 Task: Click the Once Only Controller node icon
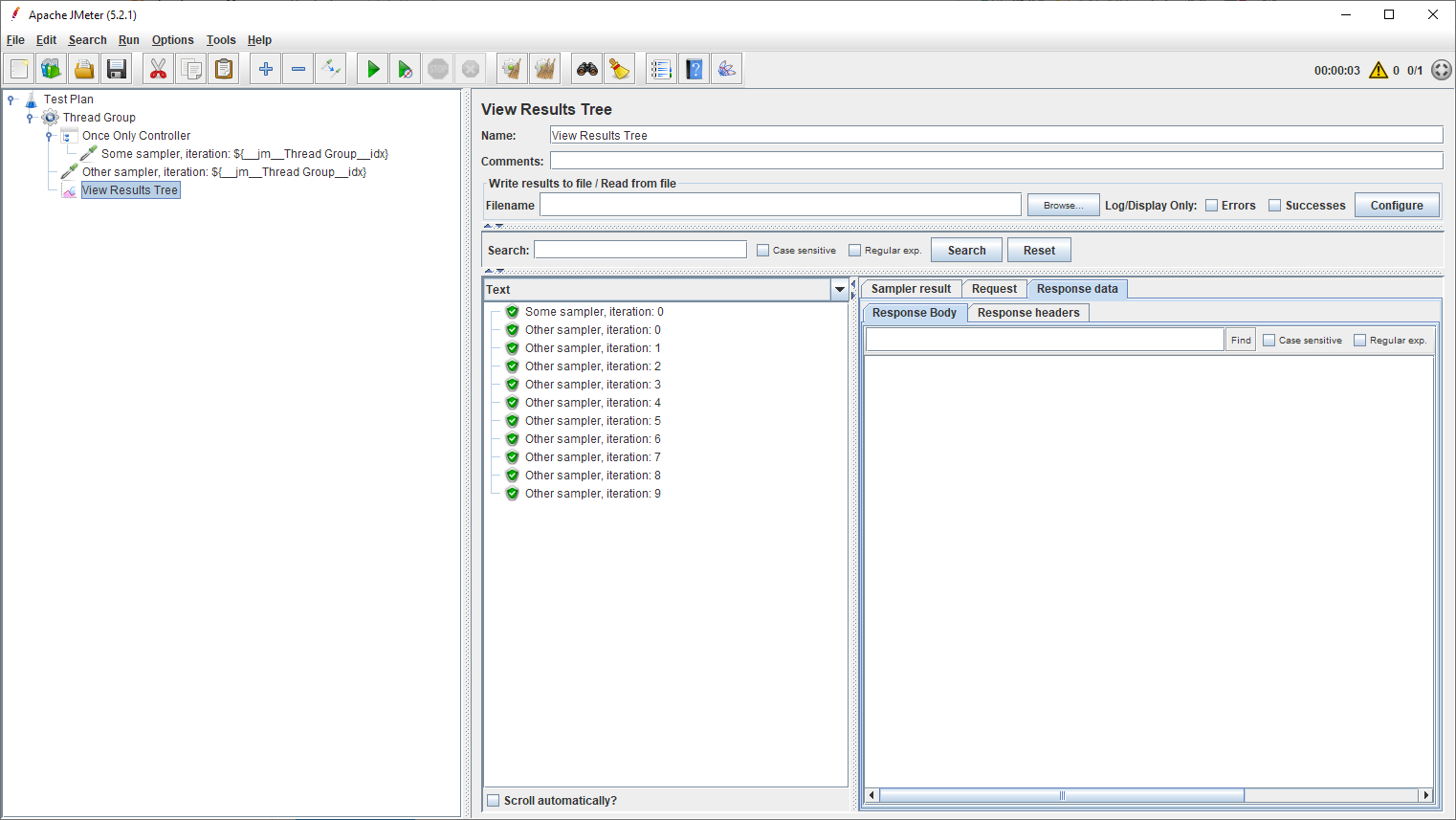coord(70,136)
